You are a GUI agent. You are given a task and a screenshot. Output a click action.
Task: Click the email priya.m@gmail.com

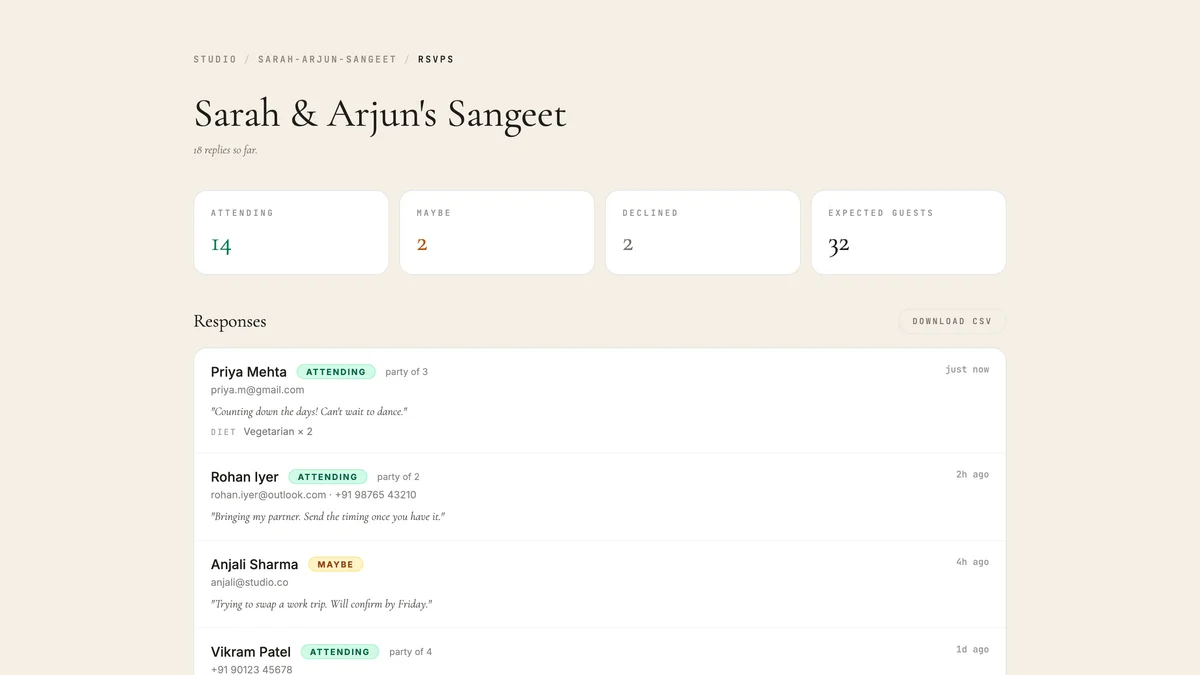(x=258, y=390)
